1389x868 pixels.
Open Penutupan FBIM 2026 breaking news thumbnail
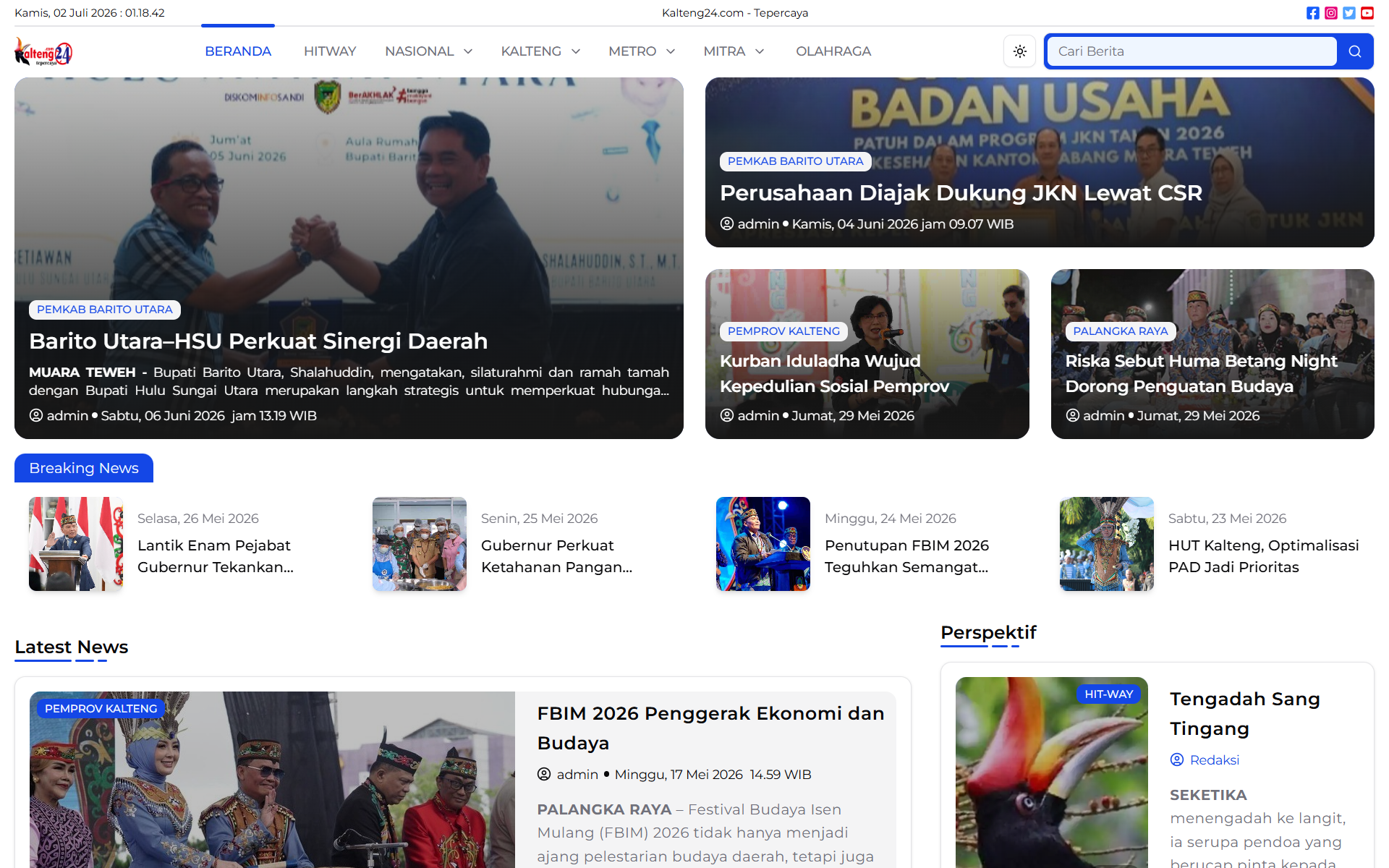tap(763, 544)
